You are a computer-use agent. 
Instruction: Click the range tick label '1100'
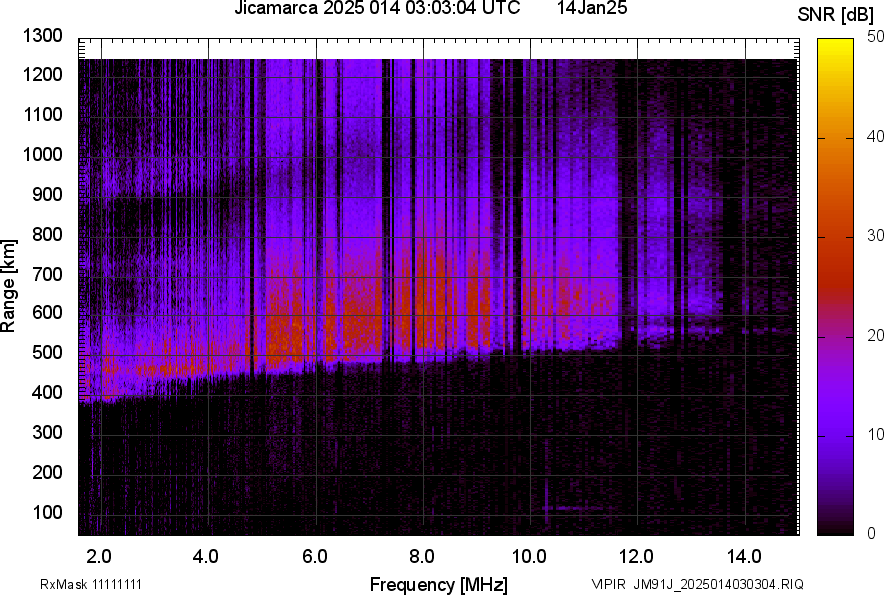click(42, 114)
